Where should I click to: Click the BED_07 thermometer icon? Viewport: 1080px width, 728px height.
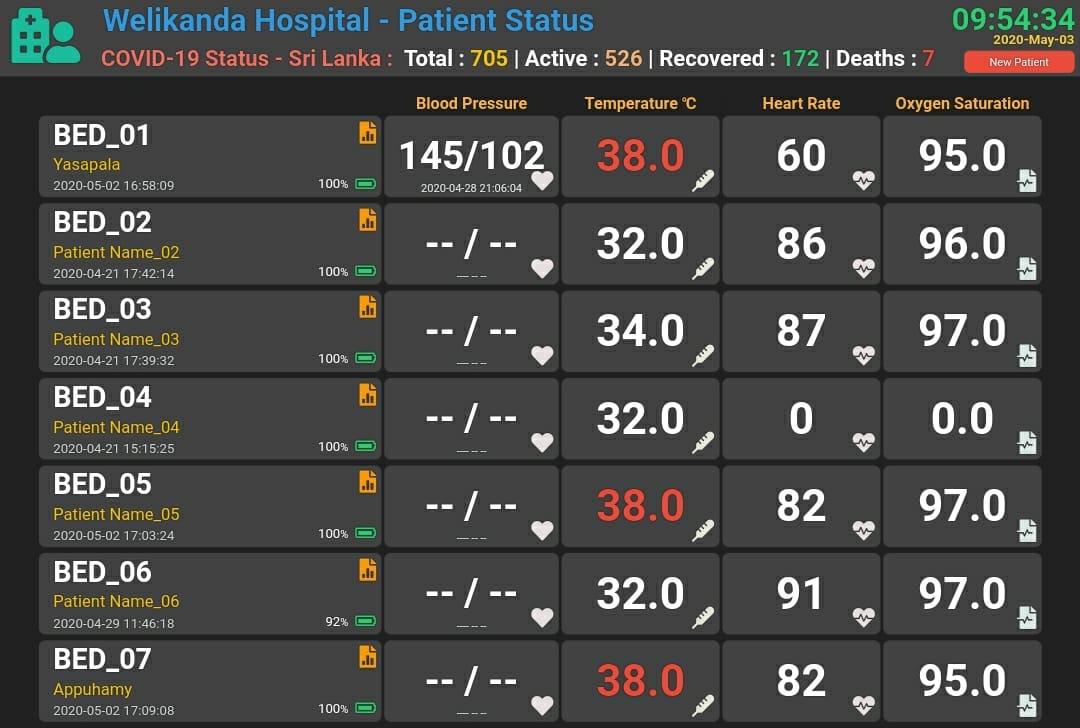pos(703,705)
